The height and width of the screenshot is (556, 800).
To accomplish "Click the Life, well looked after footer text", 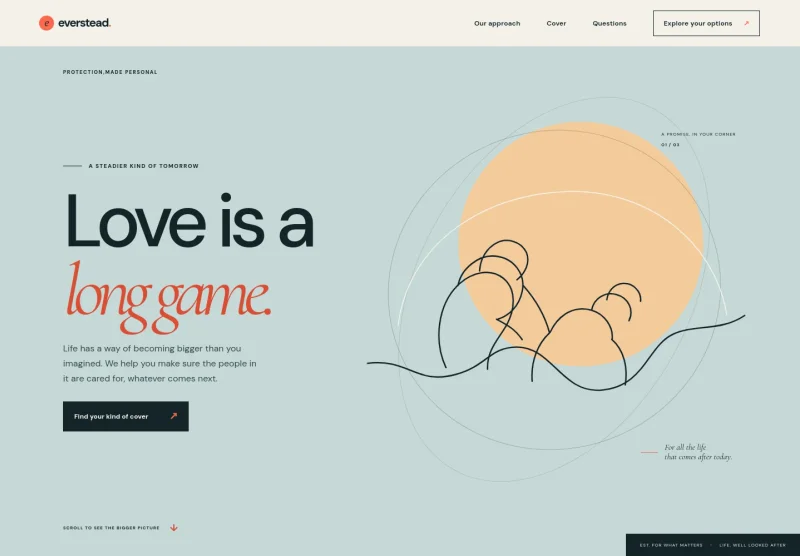I will [x=753, y=545].
